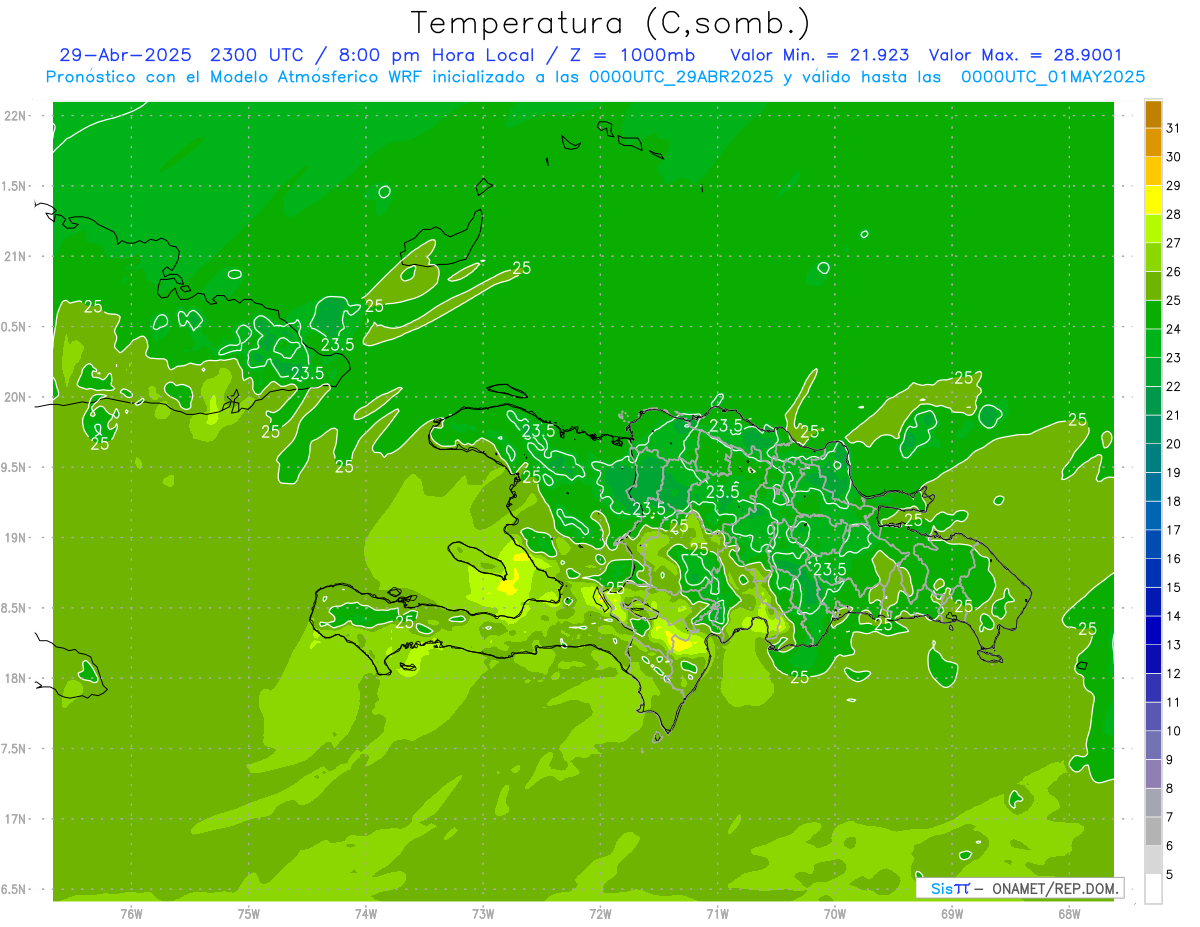Click the '76W' longitude axis label
This screenshot has width=1200, height=927.
(131, 914)
